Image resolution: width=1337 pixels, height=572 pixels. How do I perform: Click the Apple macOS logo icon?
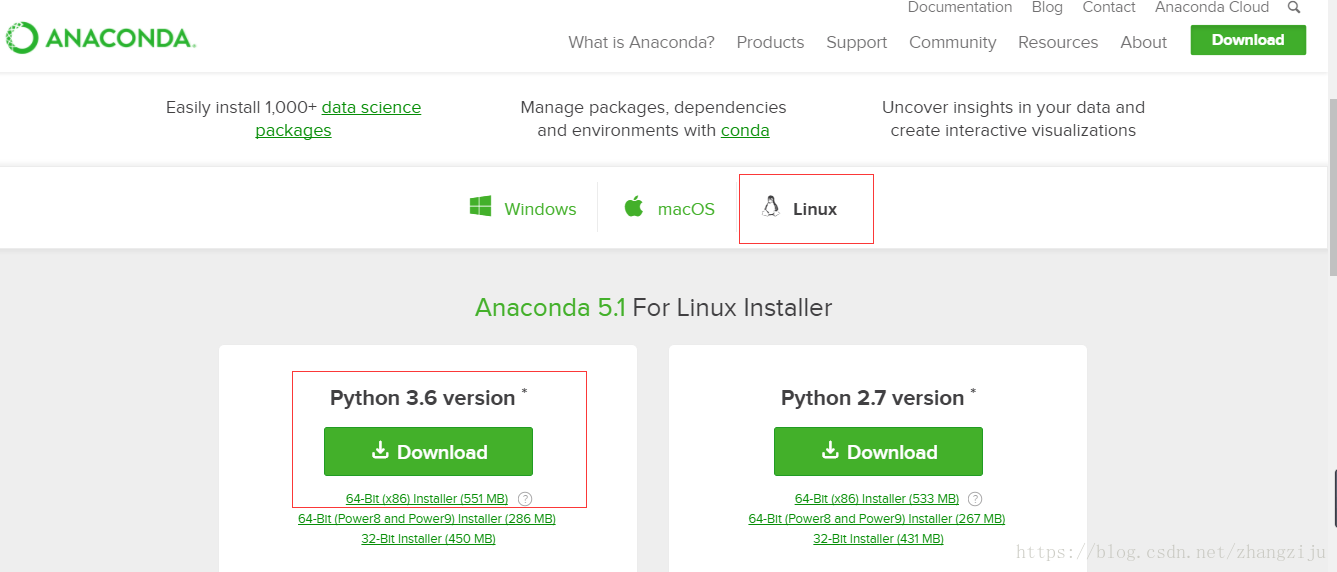[x=633, y=207]
